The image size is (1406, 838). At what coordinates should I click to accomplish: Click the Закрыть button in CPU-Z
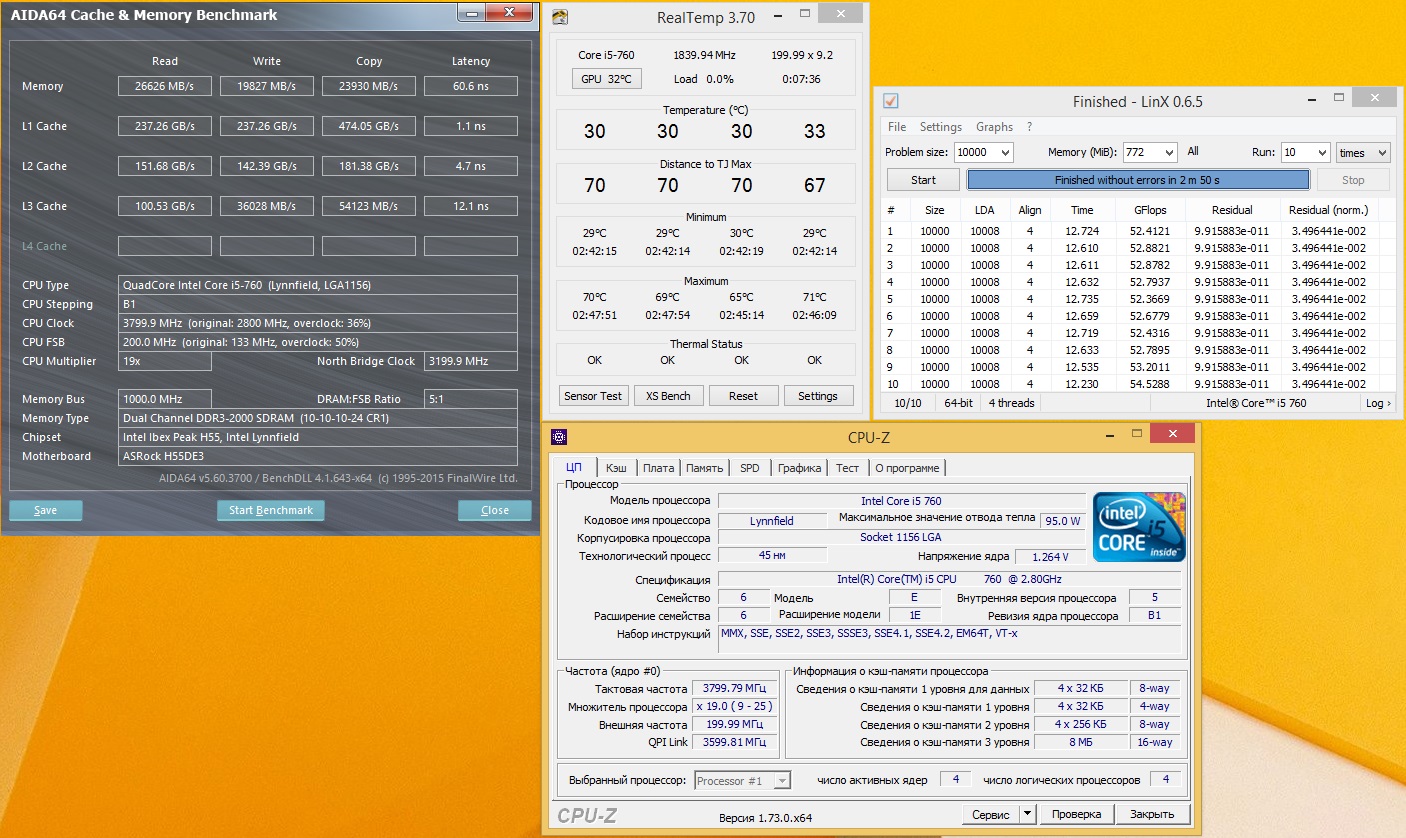point(1153,814)
